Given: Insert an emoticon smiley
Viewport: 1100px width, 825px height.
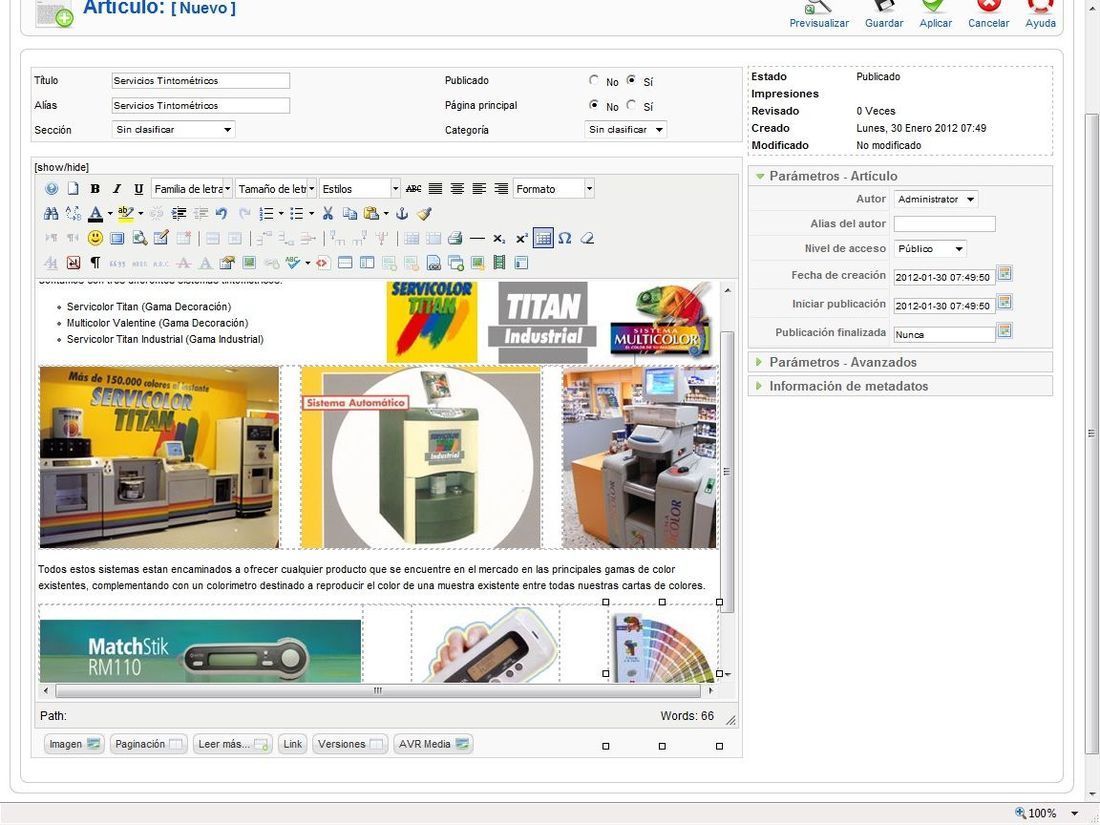Looking at the screenshot, I should click(95, 238).
